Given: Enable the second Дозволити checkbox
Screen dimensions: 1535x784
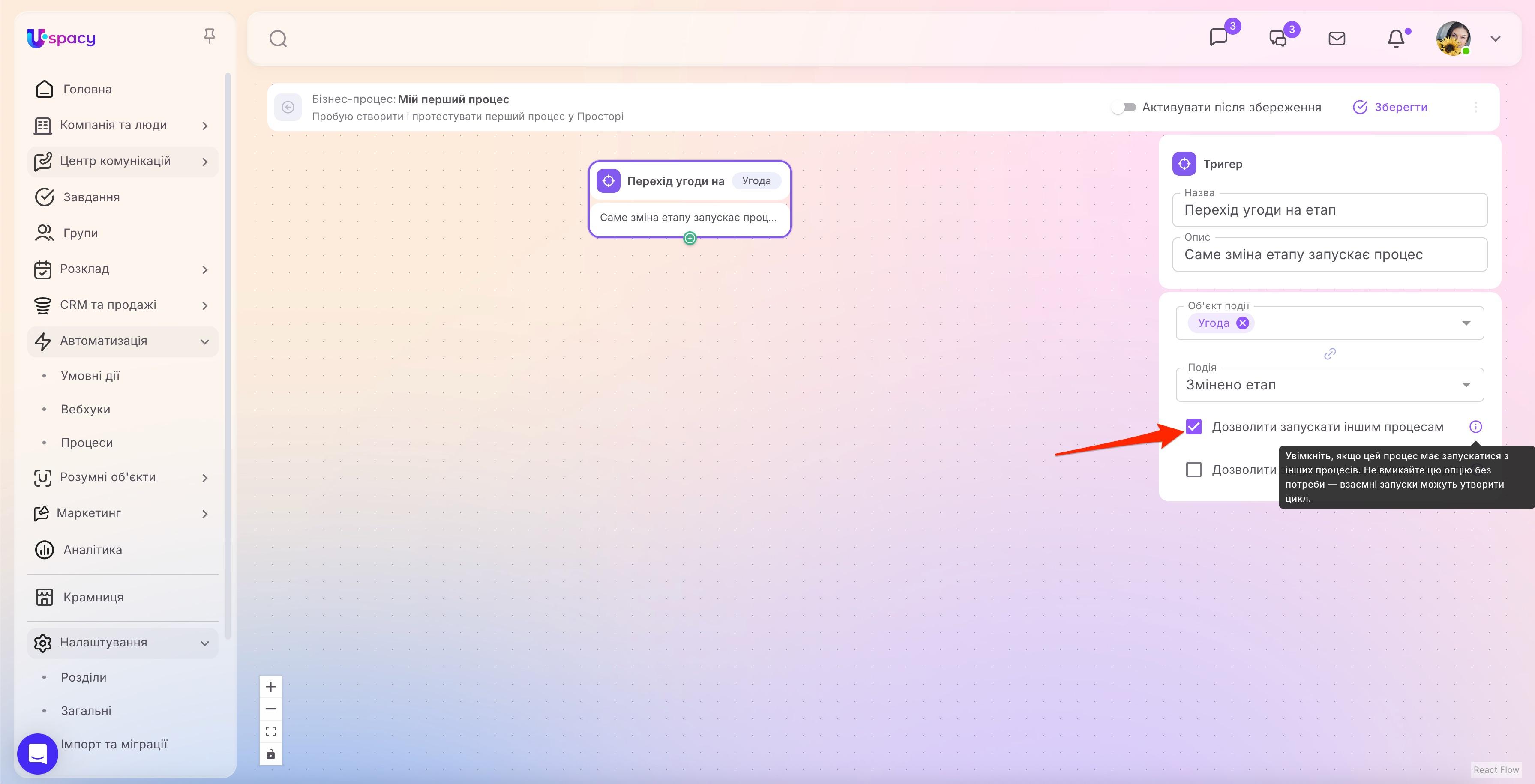Looking at the screenshot, I should click(x=1194, y=470).
